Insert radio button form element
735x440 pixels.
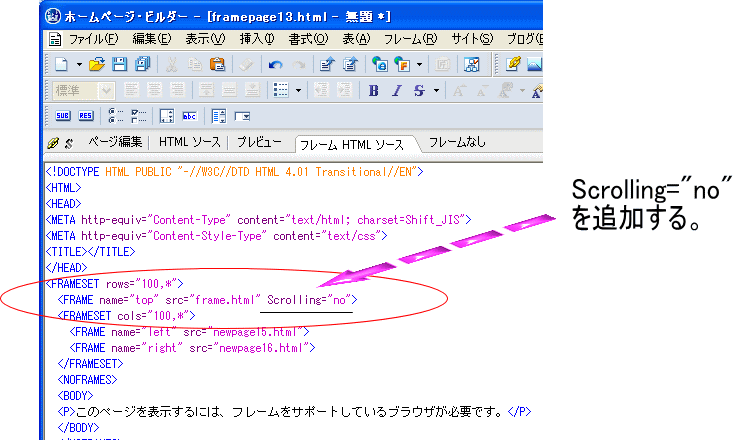pos(115,115)
